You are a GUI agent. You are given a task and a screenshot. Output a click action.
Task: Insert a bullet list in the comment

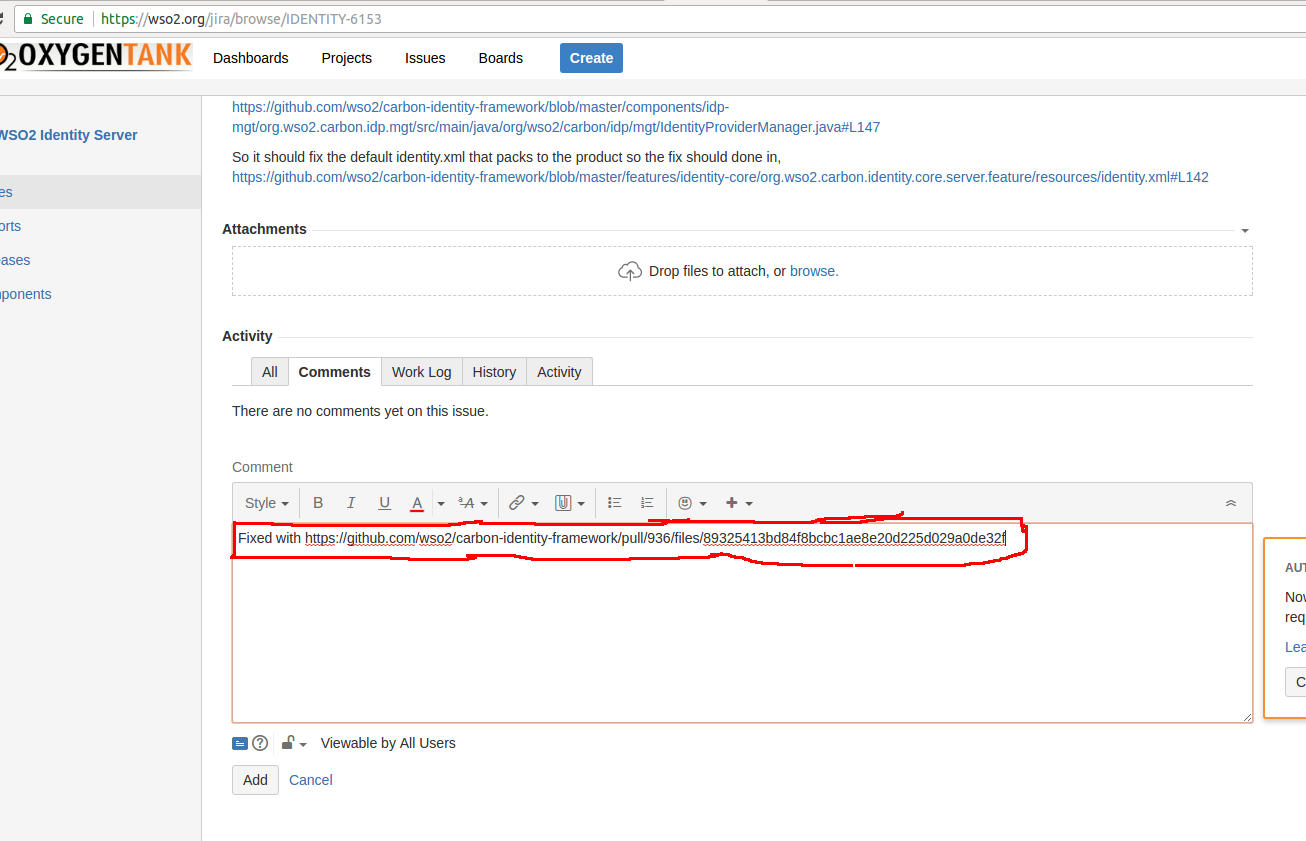[x=615, y=503]
